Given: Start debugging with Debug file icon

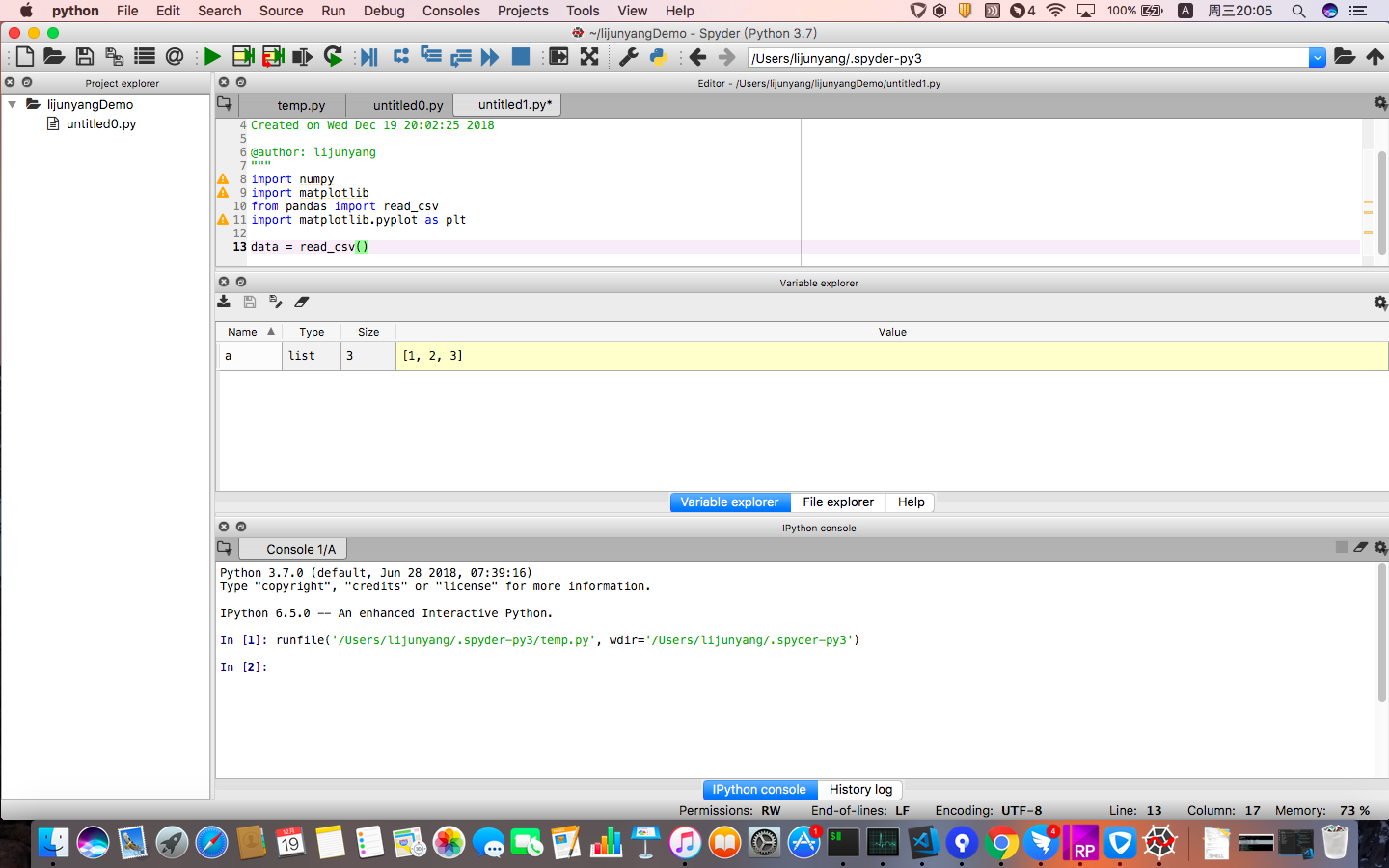Looking at the screenshot, I should 369,57.
